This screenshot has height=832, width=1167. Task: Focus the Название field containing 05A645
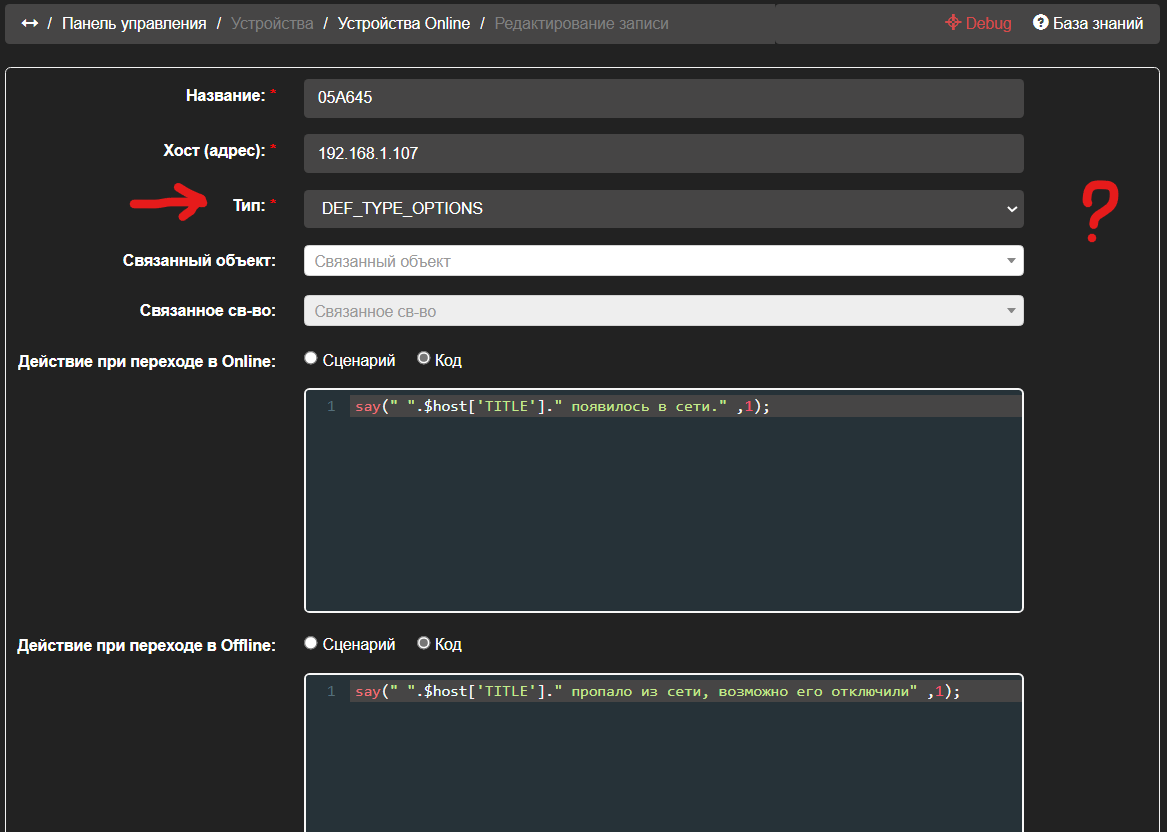point(663,98)
